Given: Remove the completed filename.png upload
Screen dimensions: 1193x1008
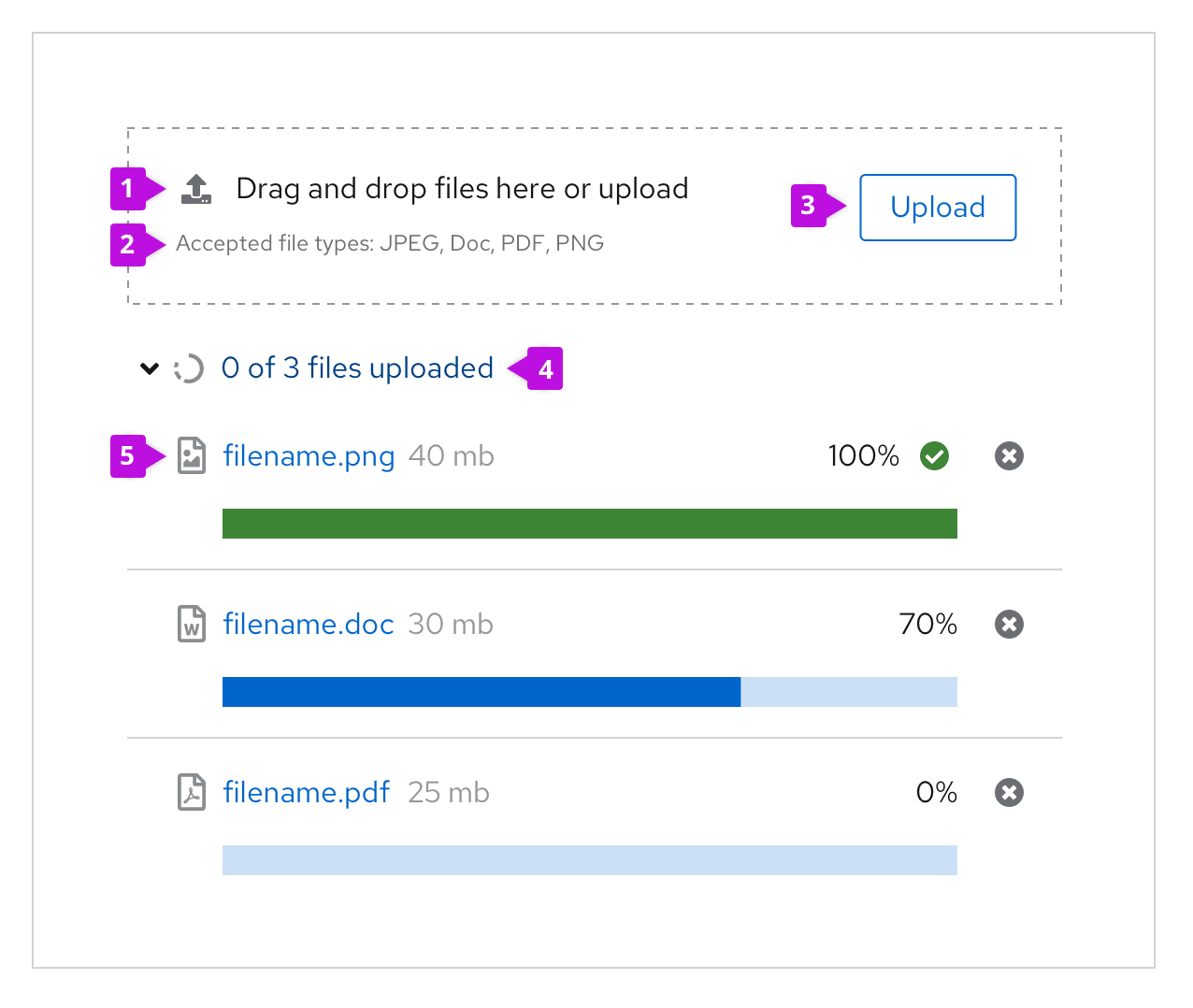Looking at the screenshot, I should tap(1009, 456).
